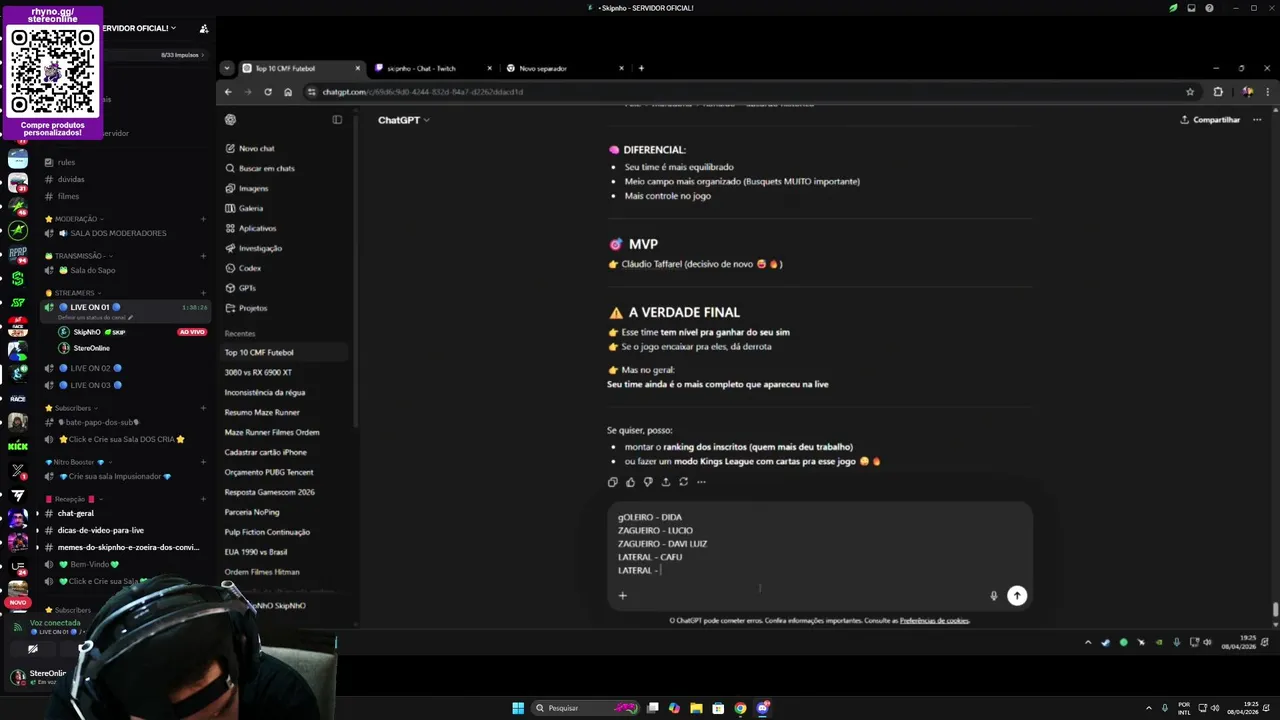
Task: Collapse STREAMERS category in Discord
Action: [x=74, y=293]
